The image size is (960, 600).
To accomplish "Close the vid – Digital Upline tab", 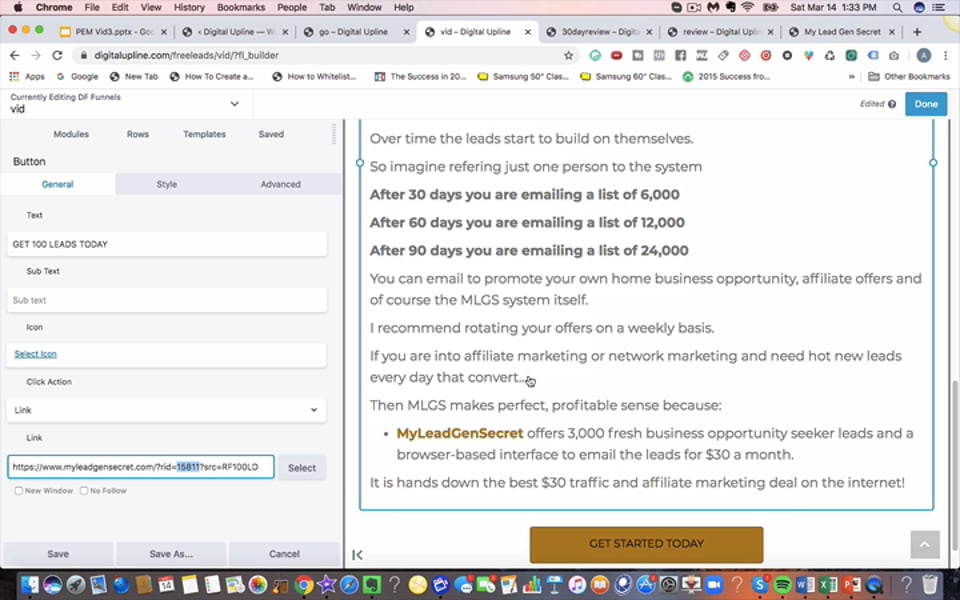I will pos(528,32).
